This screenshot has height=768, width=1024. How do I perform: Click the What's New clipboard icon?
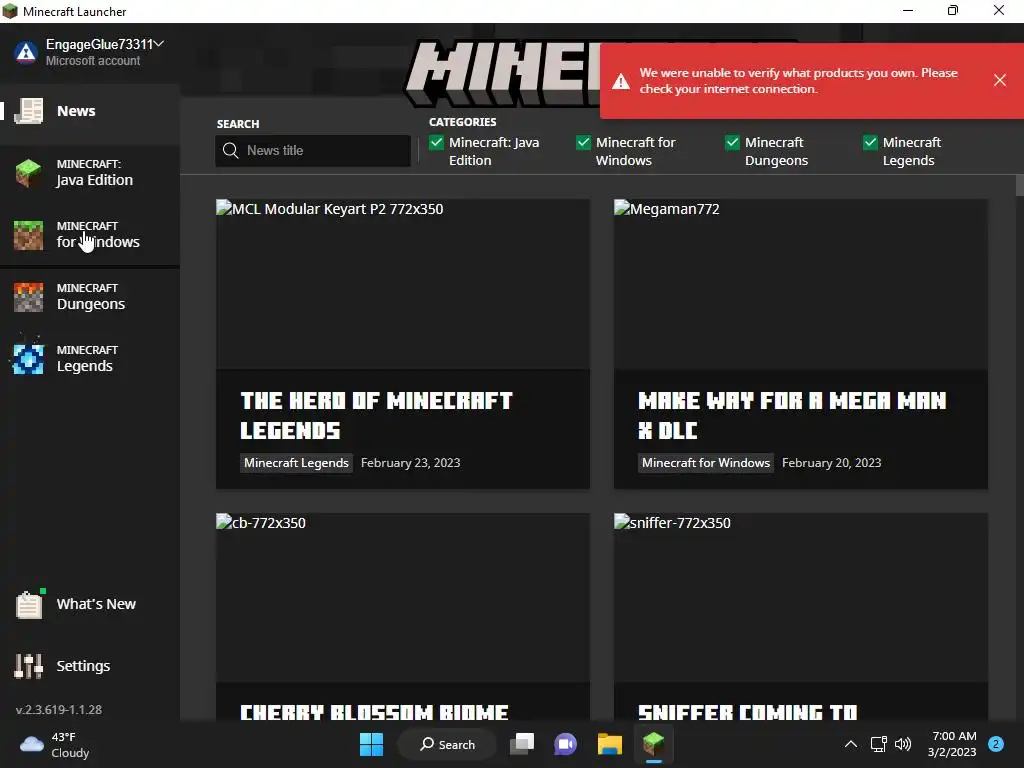click(29, 604)
